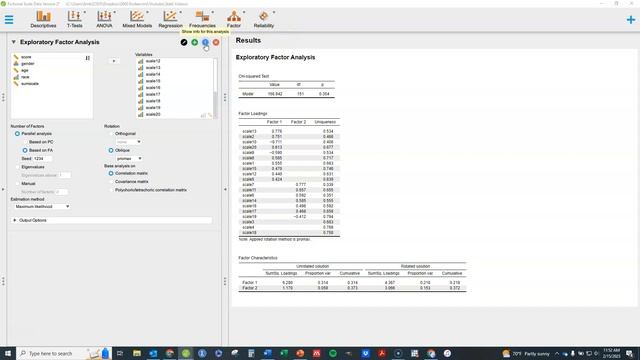Click the Number of factors input field
The height and width of the screenshot is (360, 640).
pos(61,192)
